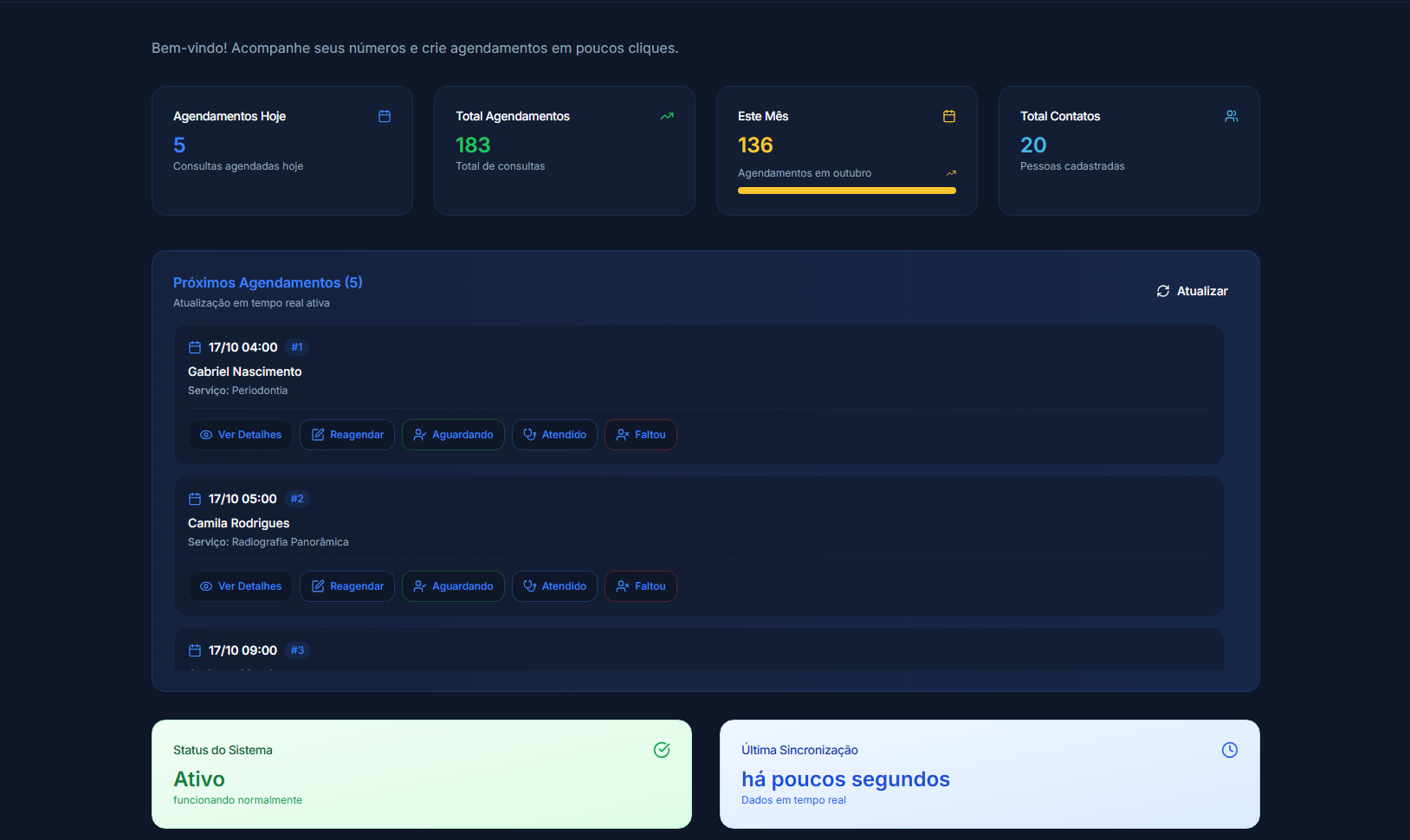
Task: Click Reagendar for Gabriel Nascimento
Action: click(347, 435)
